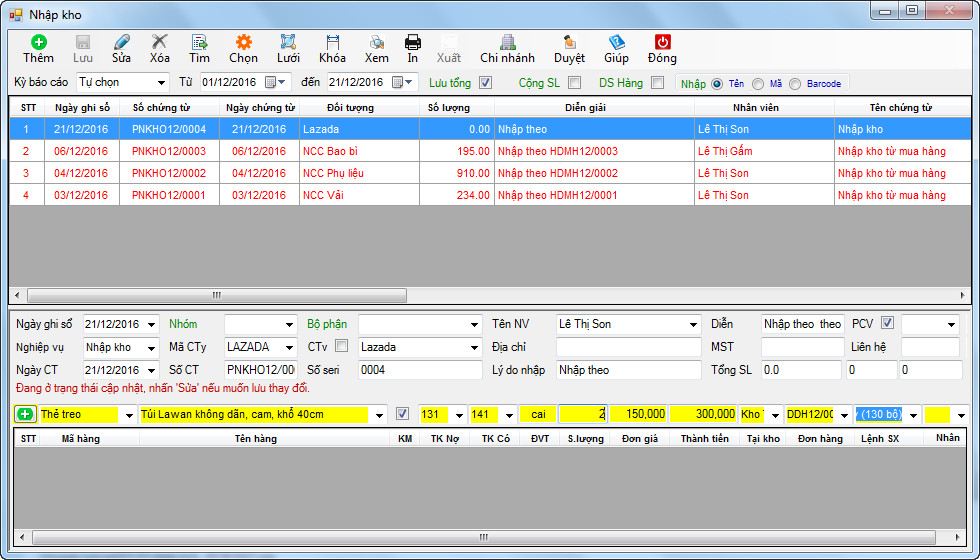Click the Lý do nhập field
Viewport: 980px width, 560px height.
[x=629, y=369]
